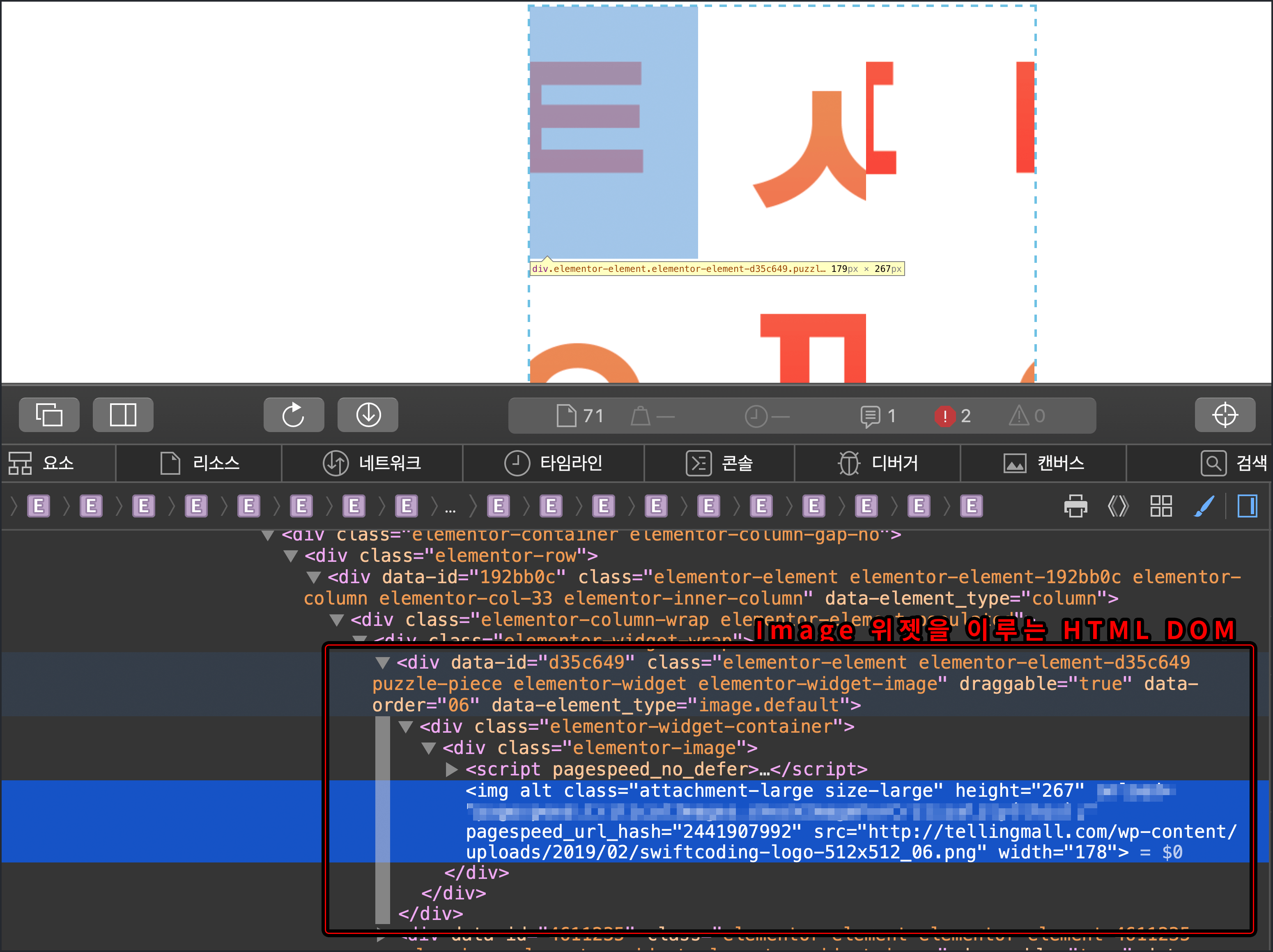This screenshot has height=952, width=1273.
Task: Click the download web archive button
Action: coord(368,415)
